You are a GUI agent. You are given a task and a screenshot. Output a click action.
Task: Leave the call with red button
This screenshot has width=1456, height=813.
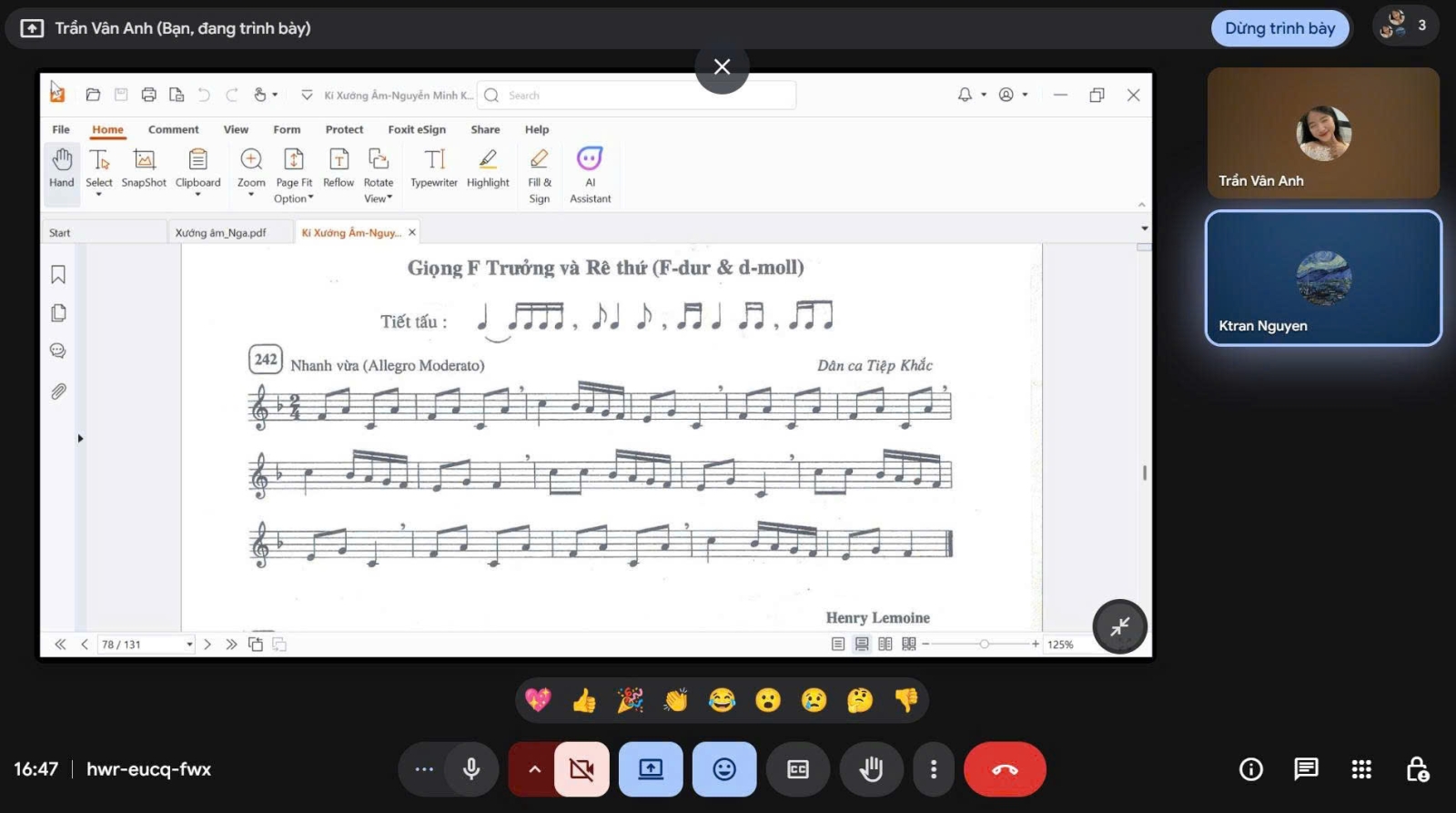coord(1005,769)
